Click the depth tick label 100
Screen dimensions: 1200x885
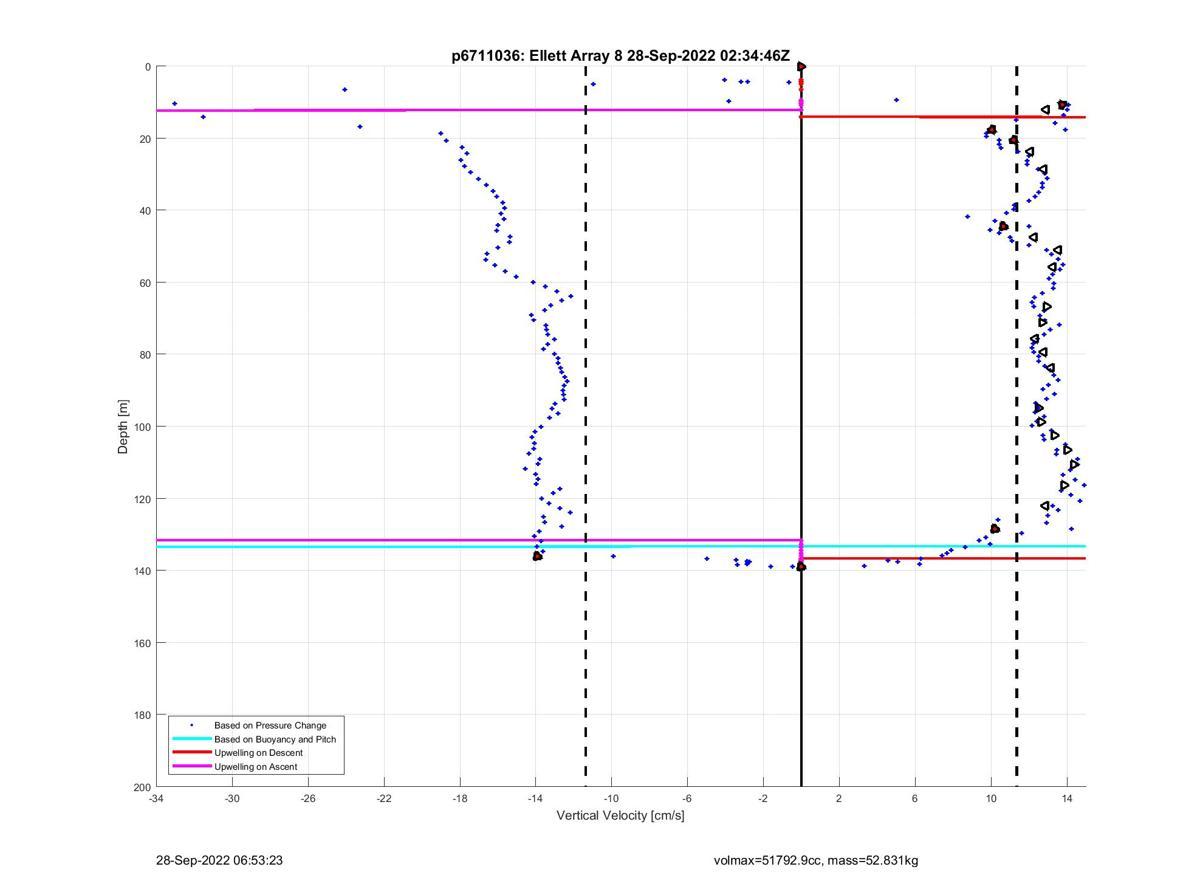click(142, 427)
